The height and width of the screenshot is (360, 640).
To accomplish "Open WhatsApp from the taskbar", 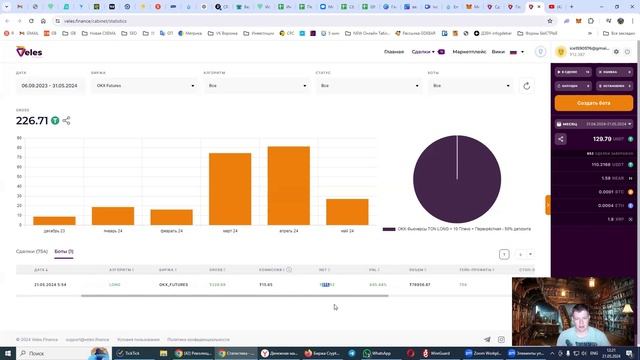I will point(378,353).
